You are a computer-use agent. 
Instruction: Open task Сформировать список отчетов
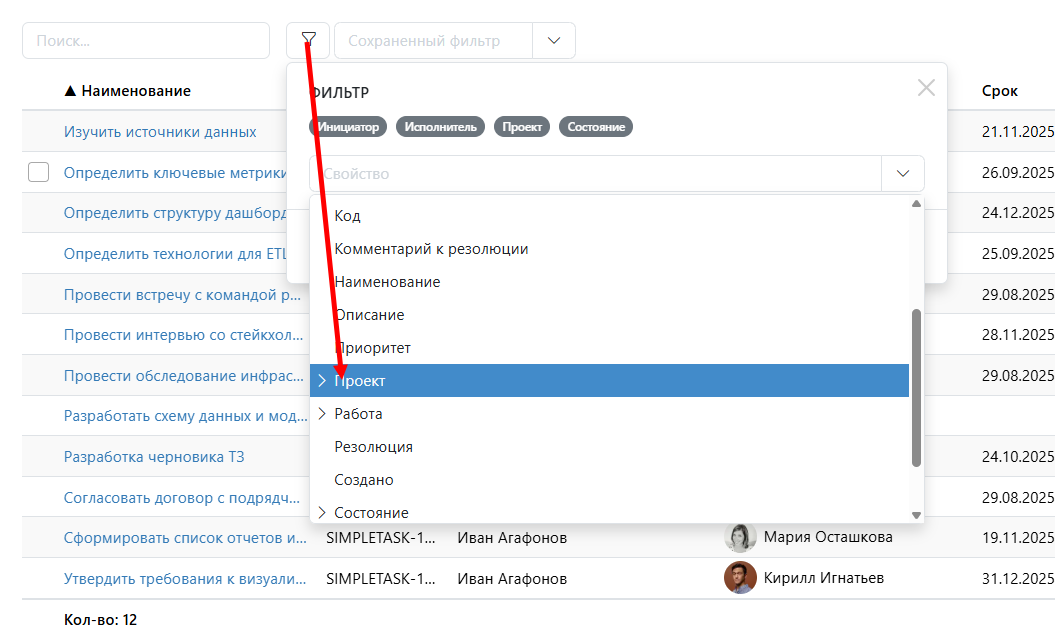pos(185,538)
